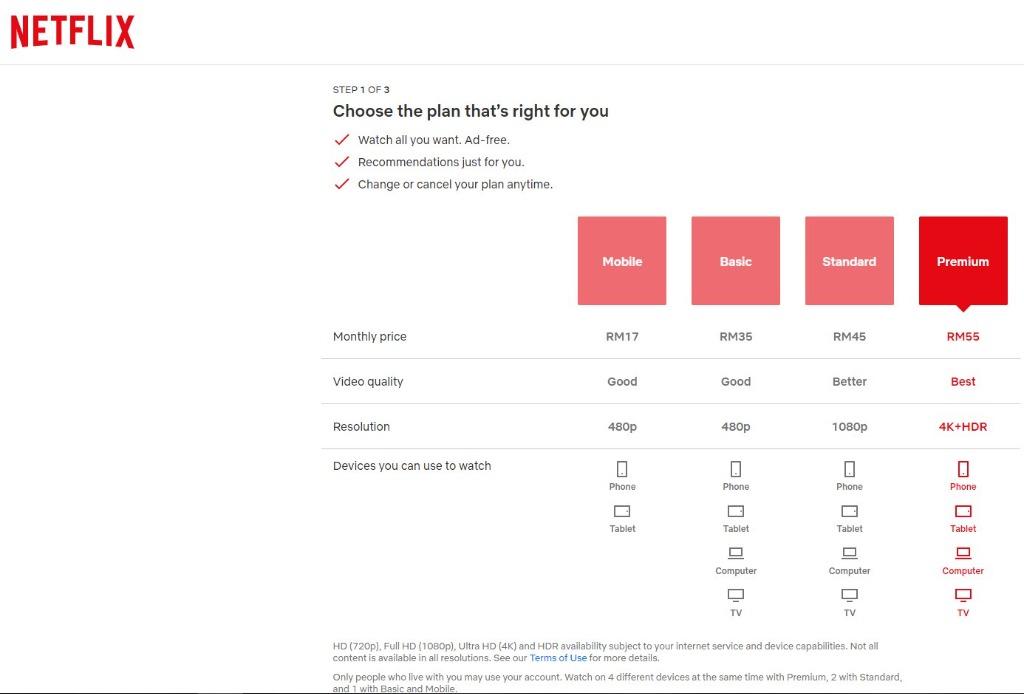
Task: Click the red Phone icon under Premium
Action: tap(963, 469)
